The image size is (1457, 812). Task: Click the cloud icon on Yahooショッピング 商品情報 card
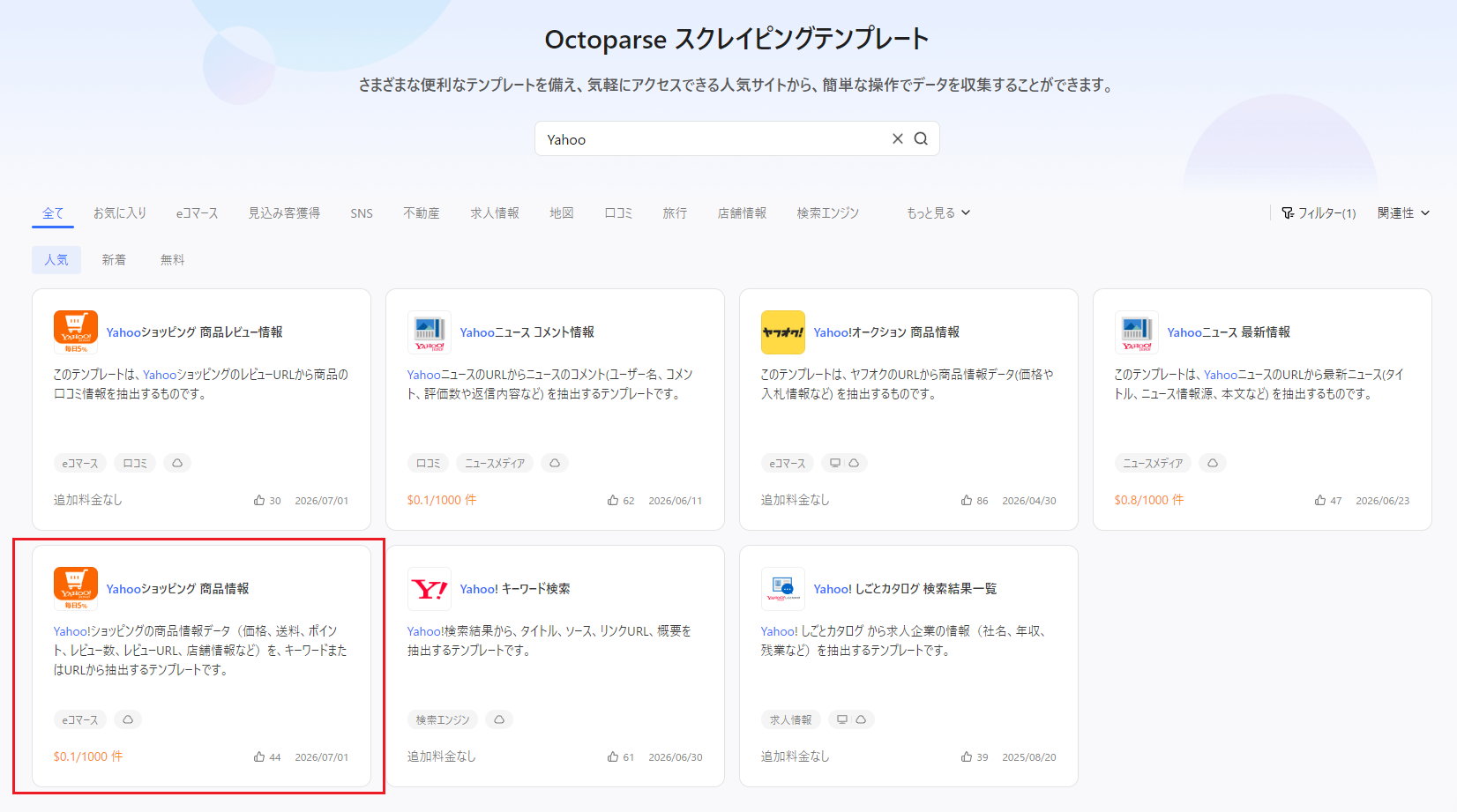coord(128,719)
